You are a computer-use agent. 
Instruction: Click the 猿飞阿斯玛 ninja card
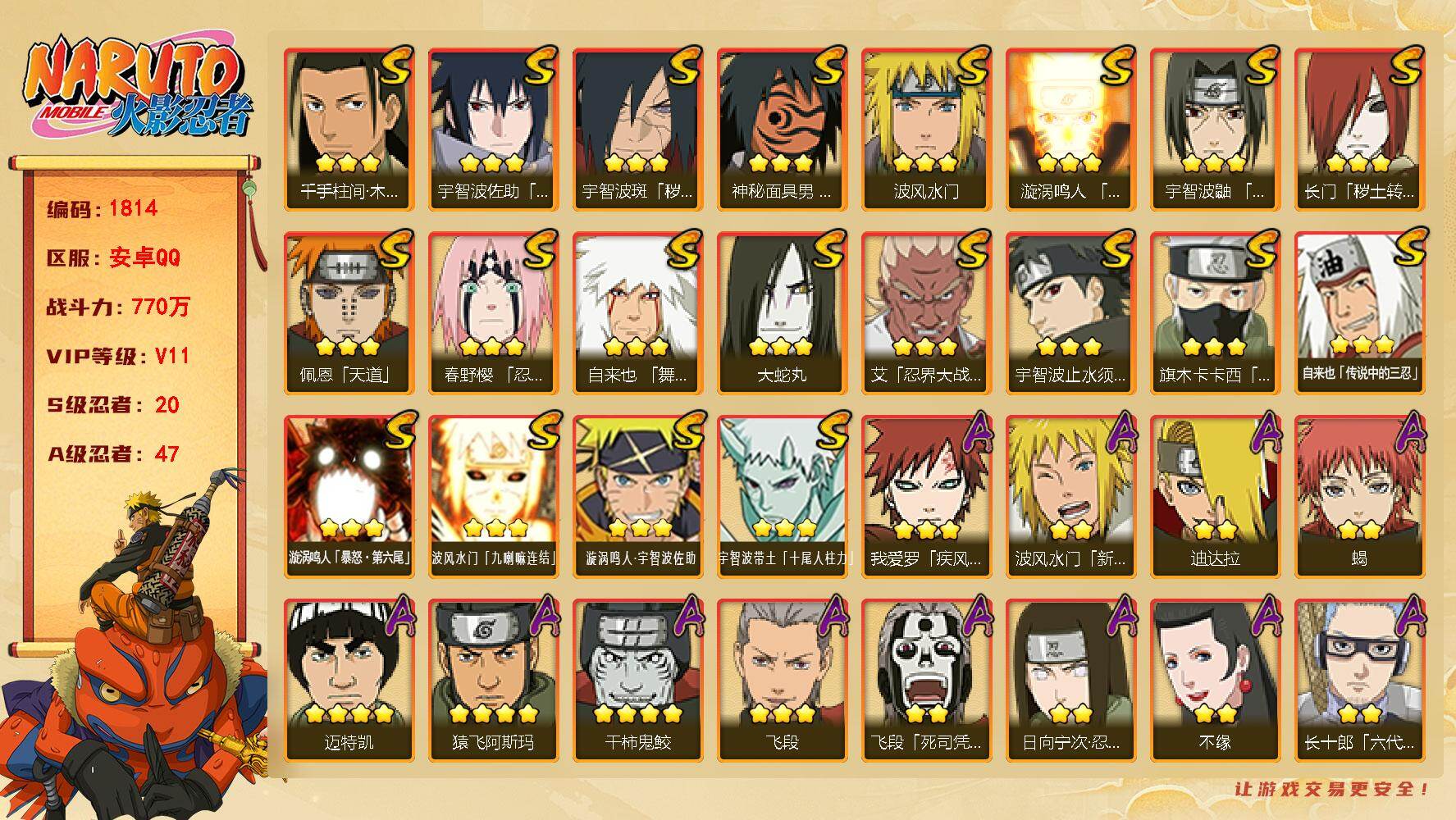[x=493, y=681]
